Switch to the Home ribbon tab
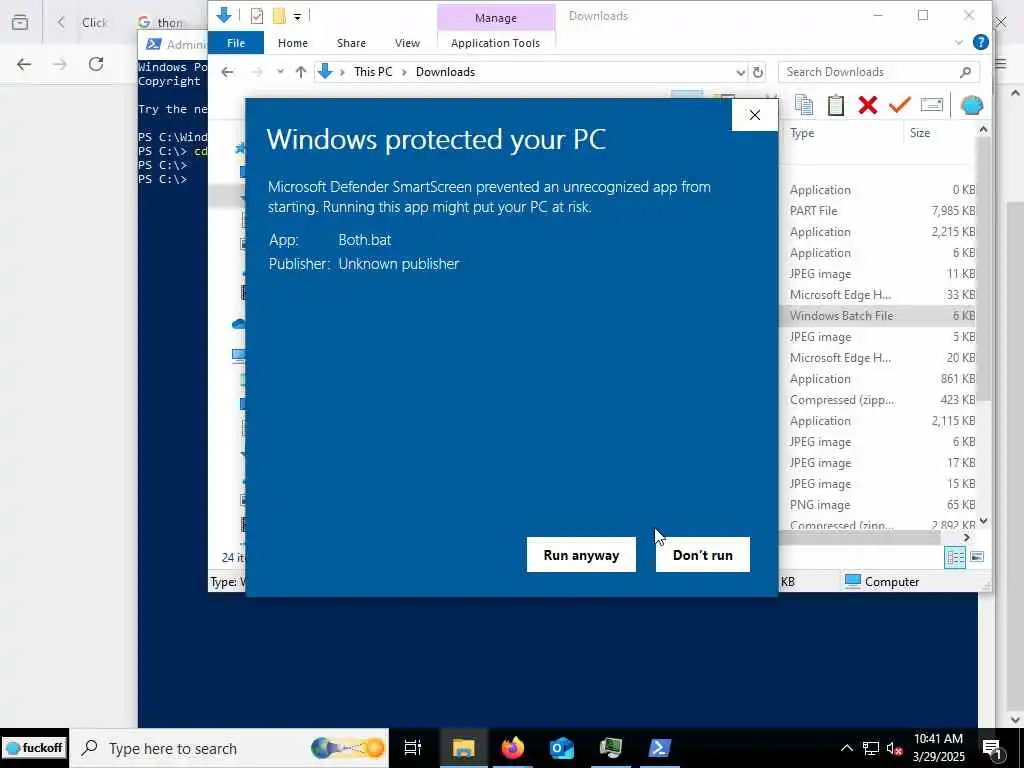The width and height of the screenshot is (1024, 768). pyautogui.click(x=292, y=42)
